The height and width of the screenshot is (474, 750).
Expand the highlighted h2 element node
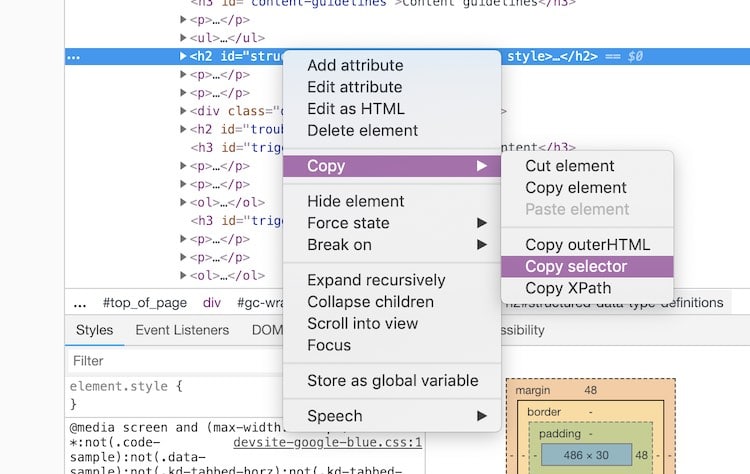pos(183,56)
